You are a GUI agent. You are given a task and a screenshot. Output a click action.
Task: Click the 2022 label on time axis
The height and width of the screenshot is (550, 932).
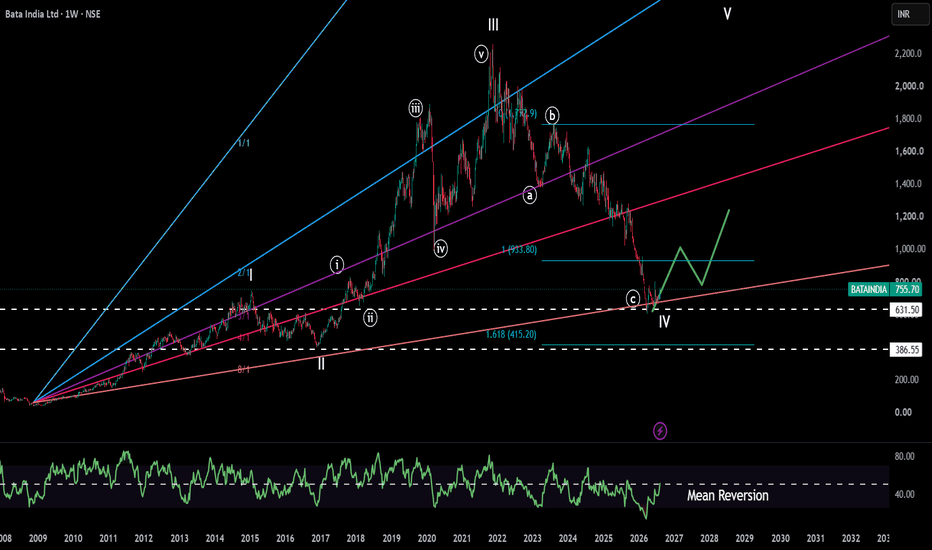[497, 538]
